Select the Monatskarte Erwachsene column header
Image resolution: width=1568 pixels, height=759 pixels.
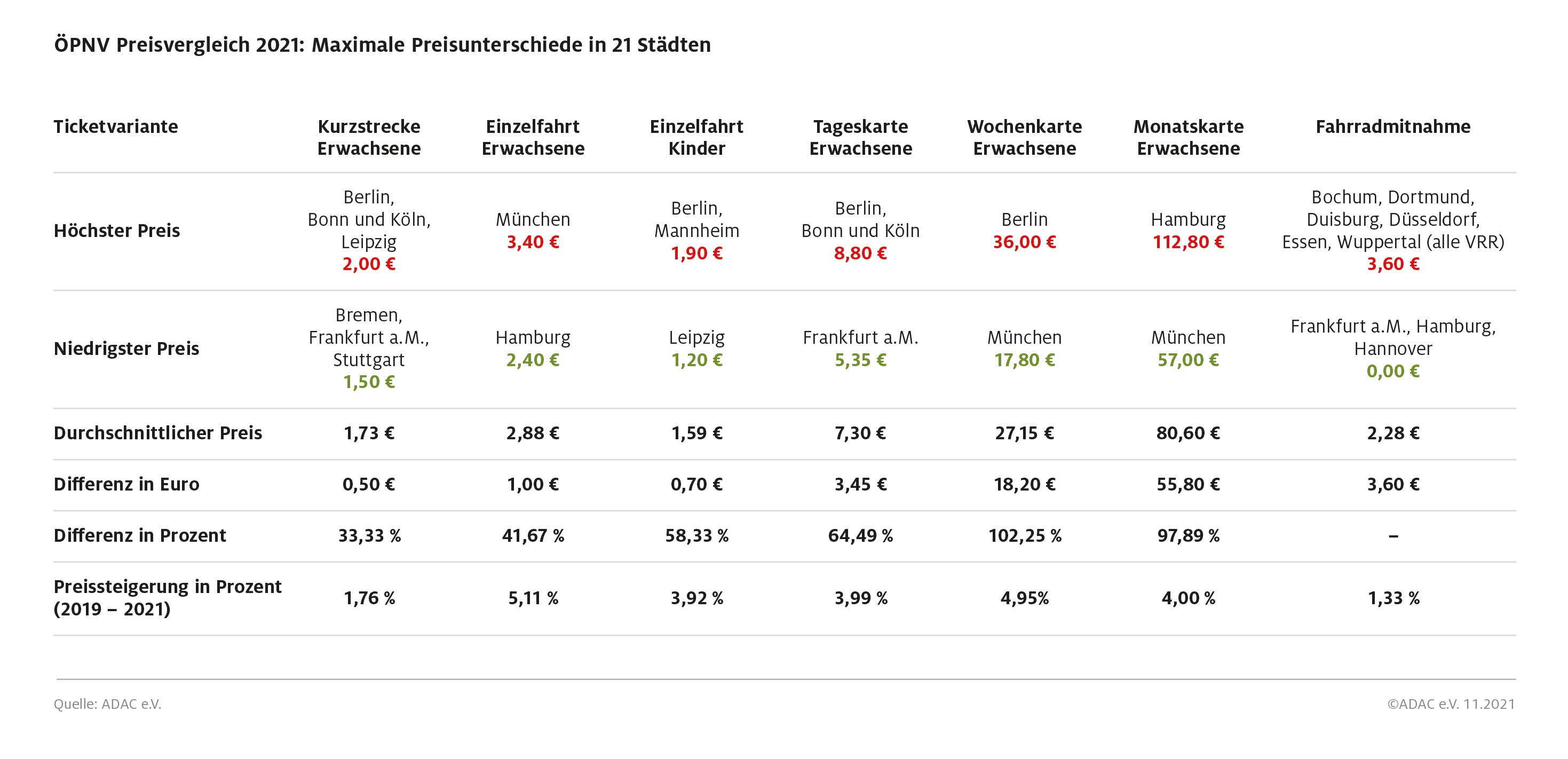pos(1188,138)
